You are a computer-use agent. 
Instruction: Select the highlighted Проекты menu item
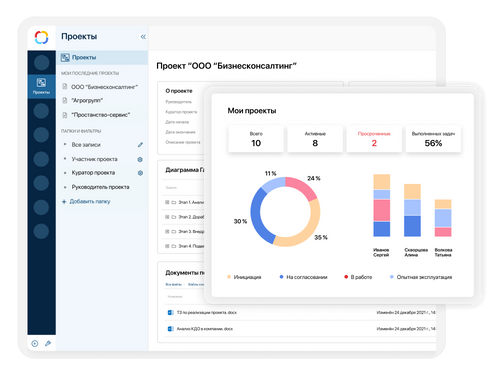click(x=102, y=57)
